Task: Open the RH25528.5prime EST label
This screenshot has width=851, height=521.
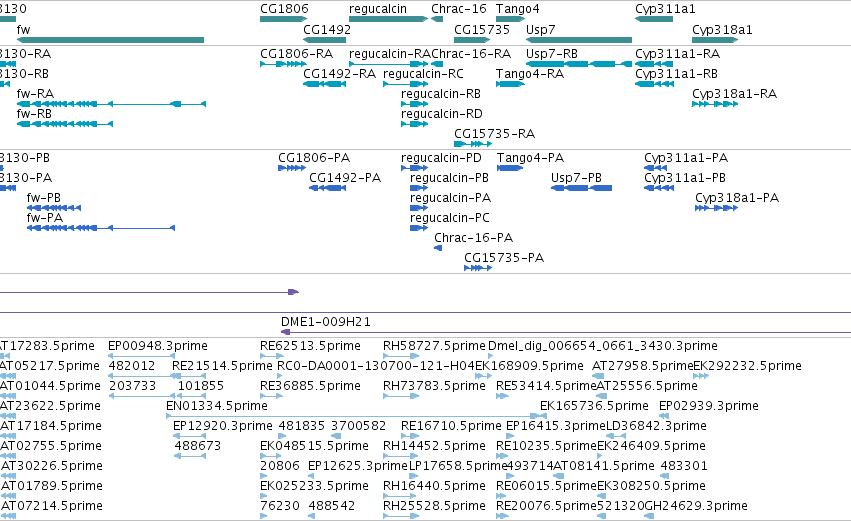Action: (x=434, y=506)
